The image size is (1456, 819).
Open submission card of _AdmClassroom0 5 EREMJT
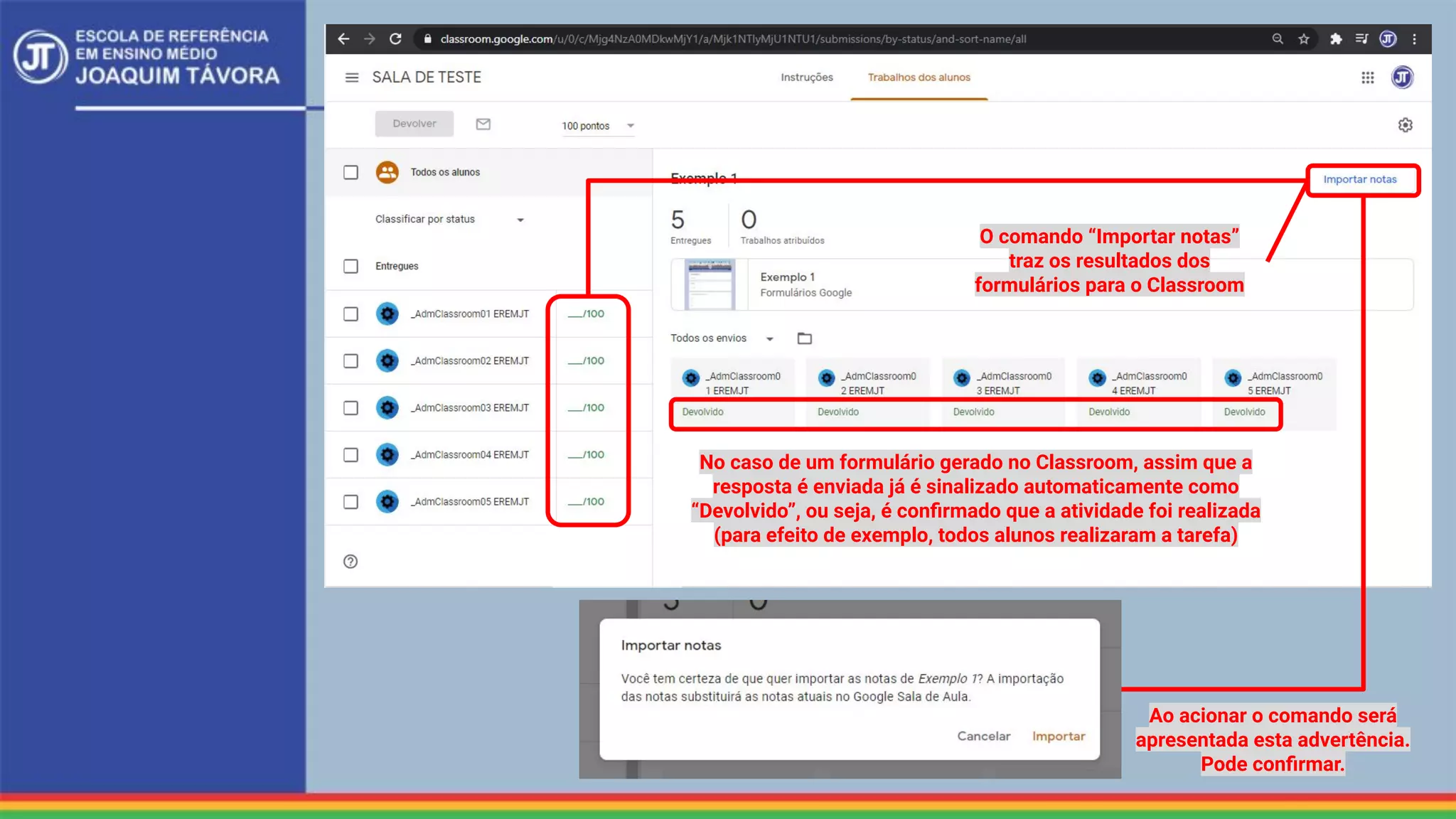1275,395
